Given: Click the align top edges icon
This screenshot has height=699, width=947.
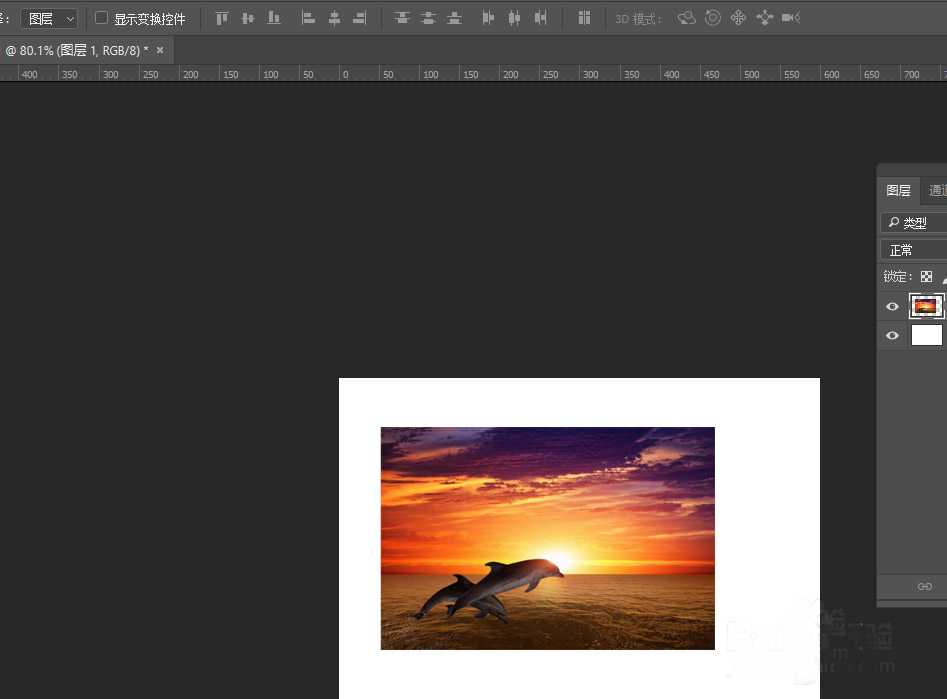Looking at the screenshot, I should point(222,18).
